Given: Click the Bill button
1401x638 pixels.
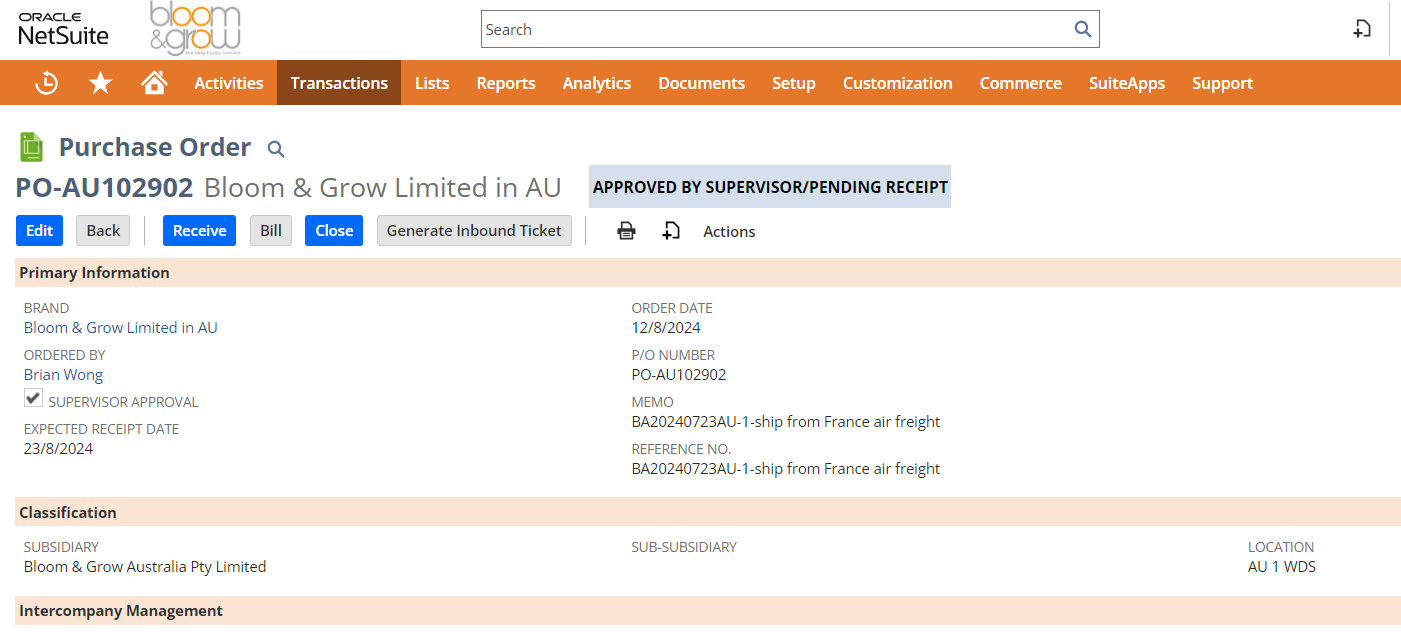Looking at the screenshot, I should click(x=271, y=230).
